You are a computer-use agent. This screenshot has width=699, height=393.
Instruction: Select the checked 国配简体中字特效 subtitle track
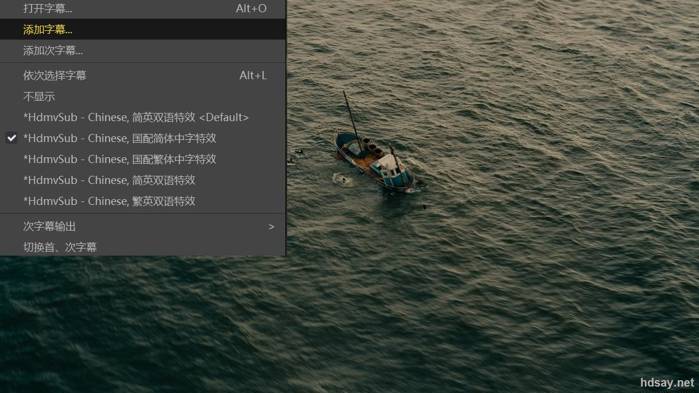point(143,138)
